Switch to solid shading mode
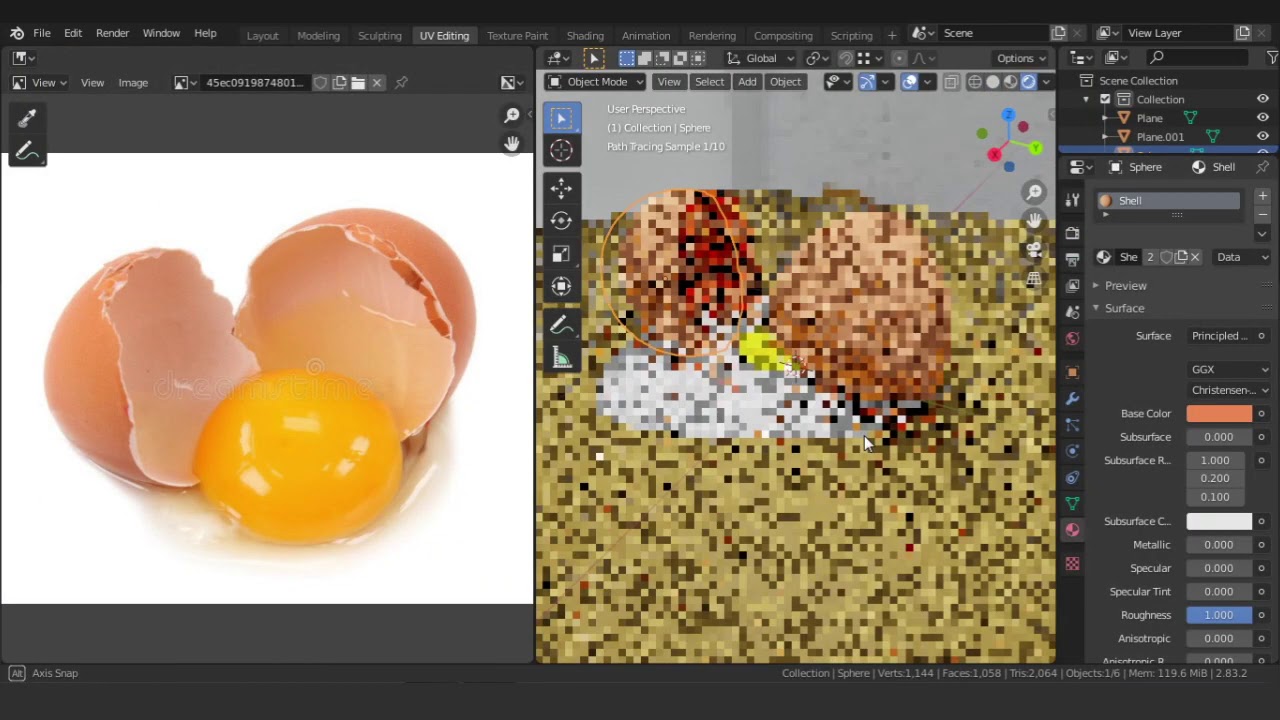The height and width of the screenshot is (720, 1280). click(x=992, y=82)
